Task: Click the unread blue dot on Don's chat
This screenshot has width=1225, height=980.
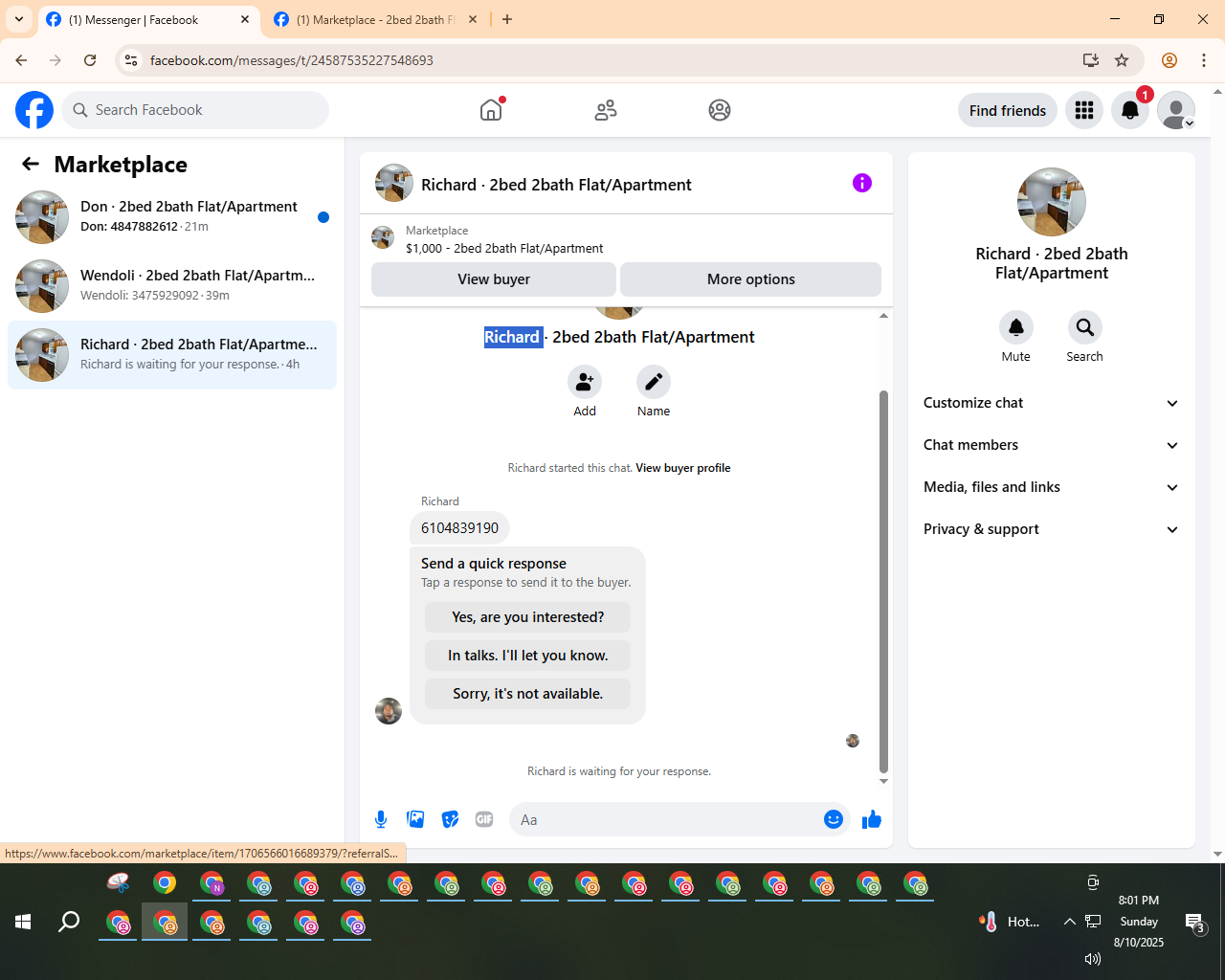Action: pos(323,217)
